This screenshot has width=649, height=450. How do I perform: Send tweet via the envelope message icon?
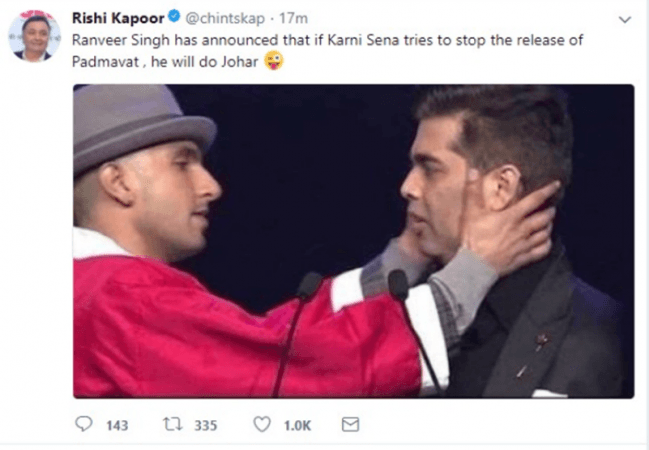coord(350,425)
